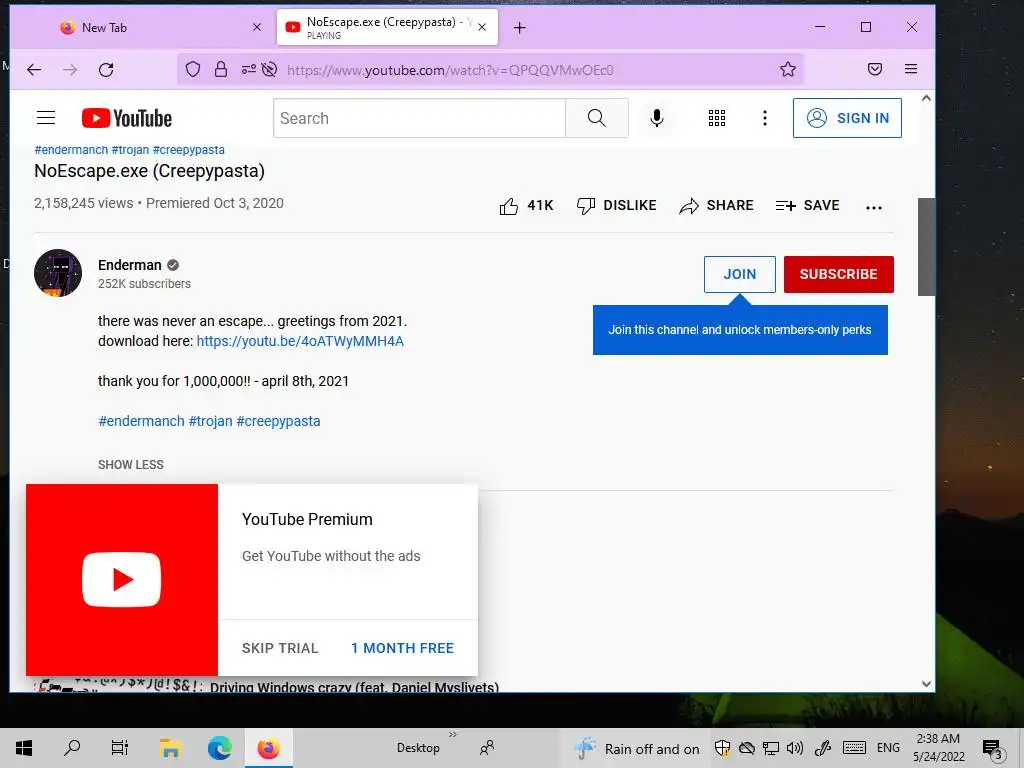Expand the Desktop toolbar chevron
This screenshot has width=1024, height=768.
453,735
